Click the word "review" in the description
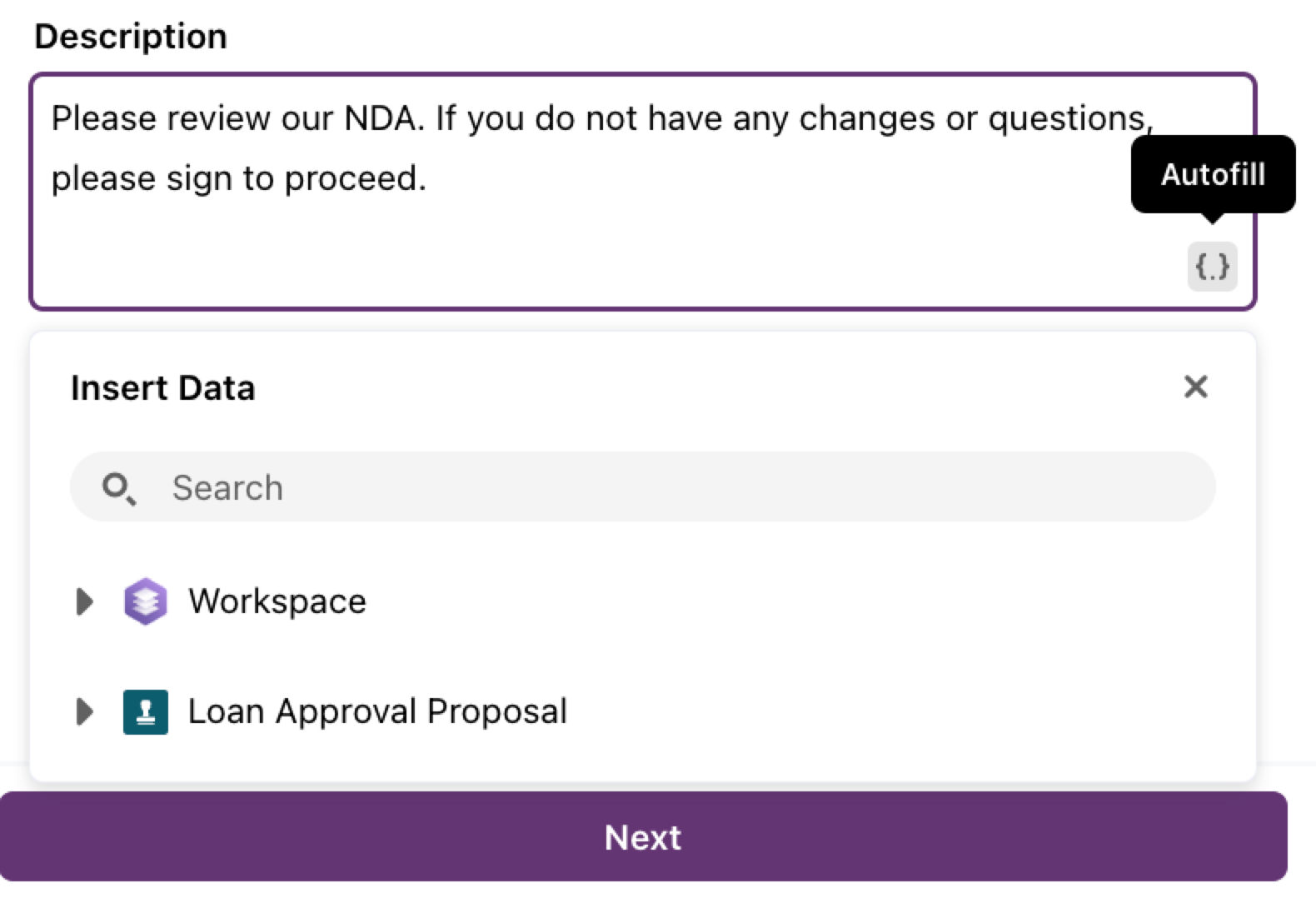This screenshot has width=1316, height=903. click(x=219, y=118)
